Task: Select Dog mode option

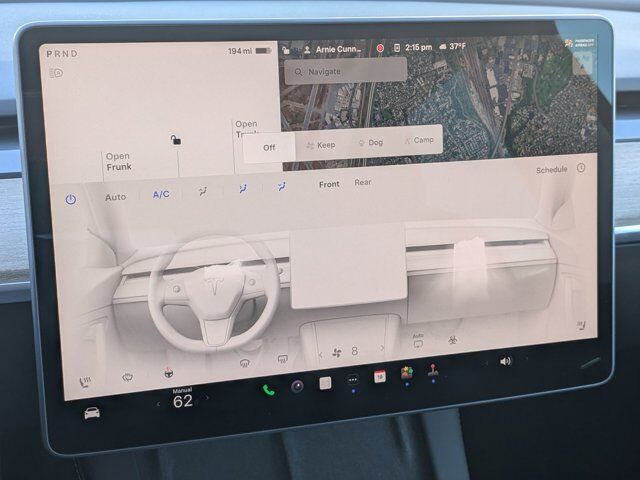Action: 370,143
